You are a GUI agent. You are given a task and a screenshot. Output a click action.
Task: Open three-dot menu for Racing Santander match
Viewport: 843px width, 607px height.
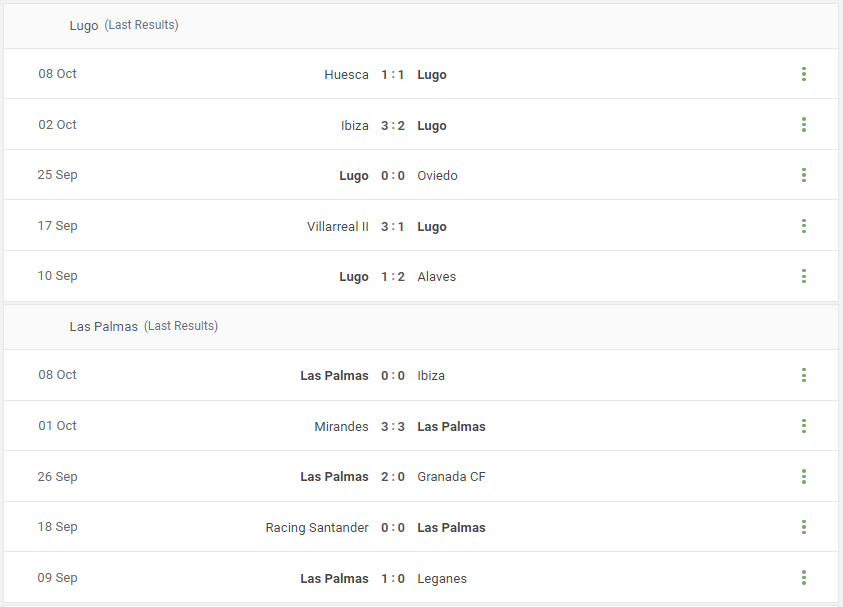click(x=804, y=527)
